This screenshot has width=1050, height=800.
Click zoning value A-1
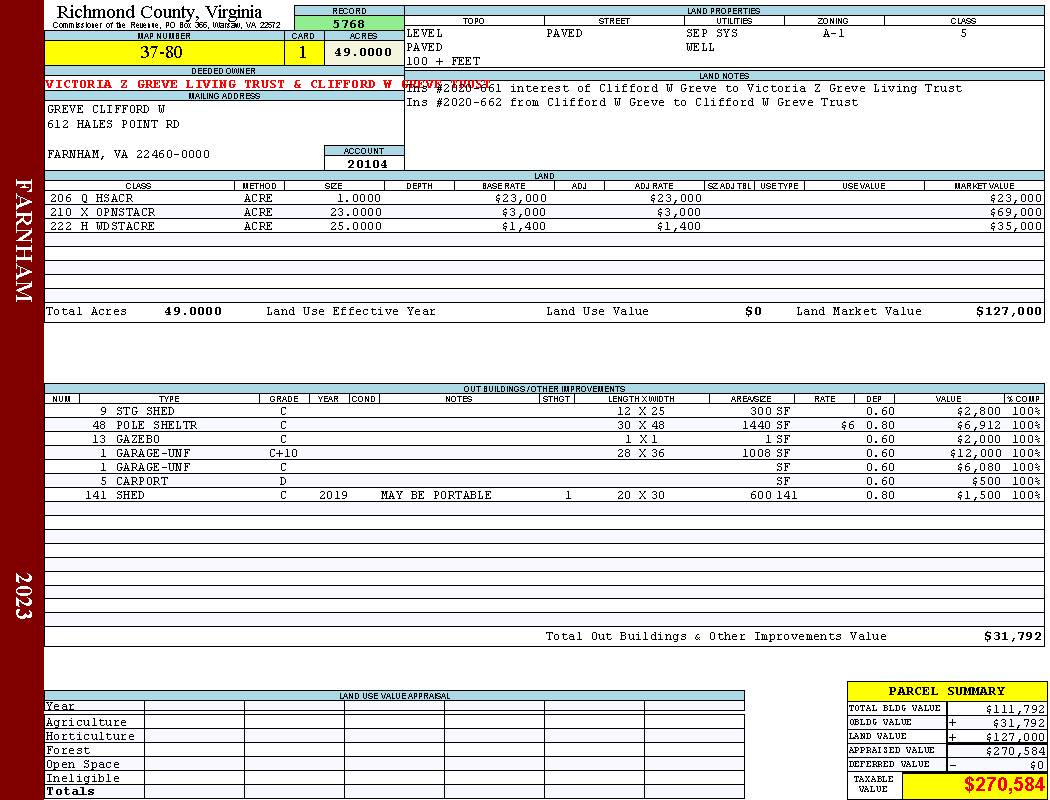pos(834,33)
